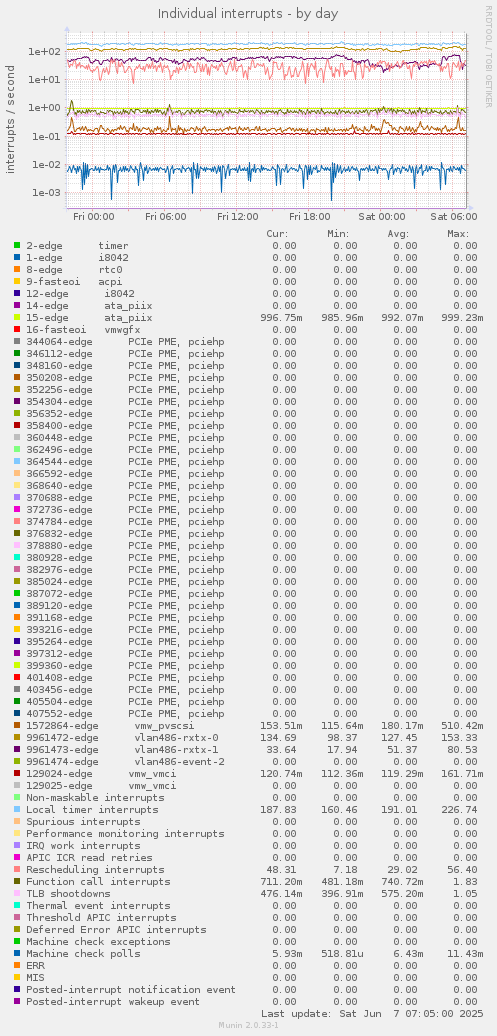Click the brown swatch for 1572864-edge vmw_pvscsi

tap(17, 725)
